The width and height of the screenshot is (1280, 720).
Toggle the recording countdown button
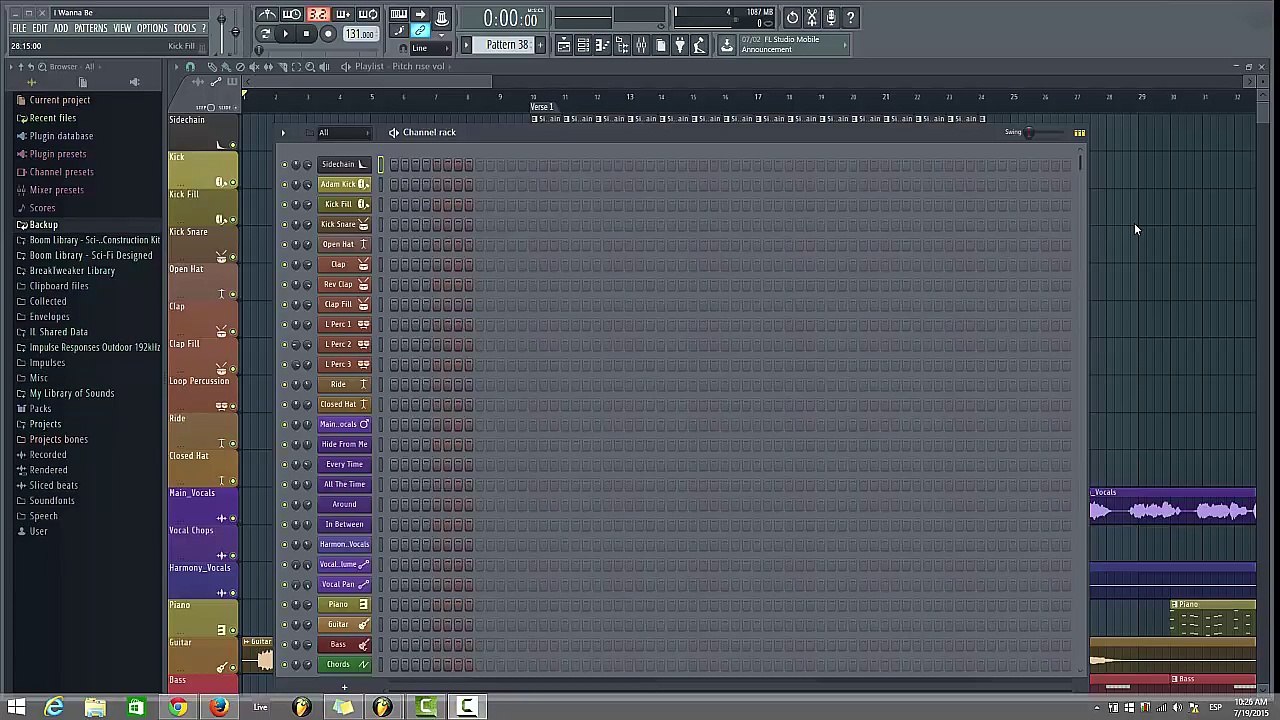(318, 14)
